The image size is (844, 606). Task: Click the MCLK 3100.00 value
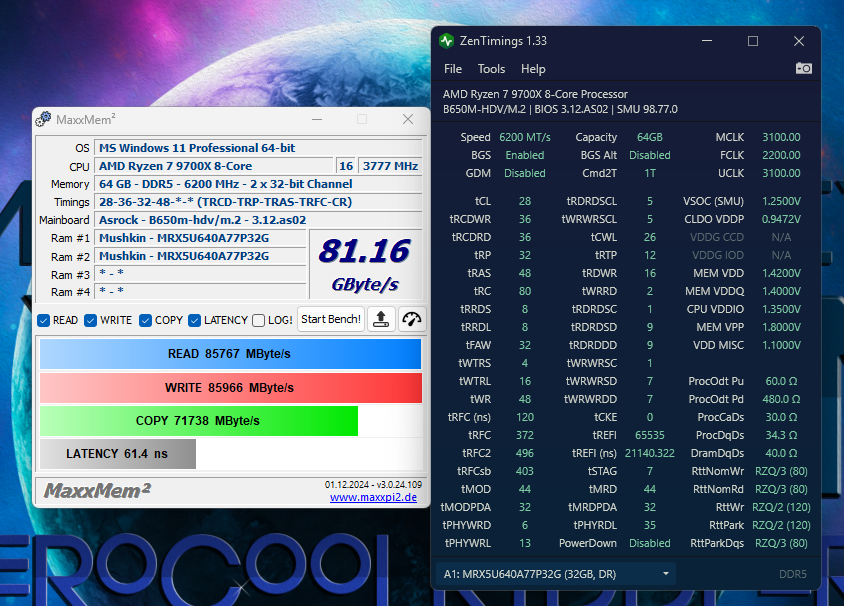pos(781,137)
